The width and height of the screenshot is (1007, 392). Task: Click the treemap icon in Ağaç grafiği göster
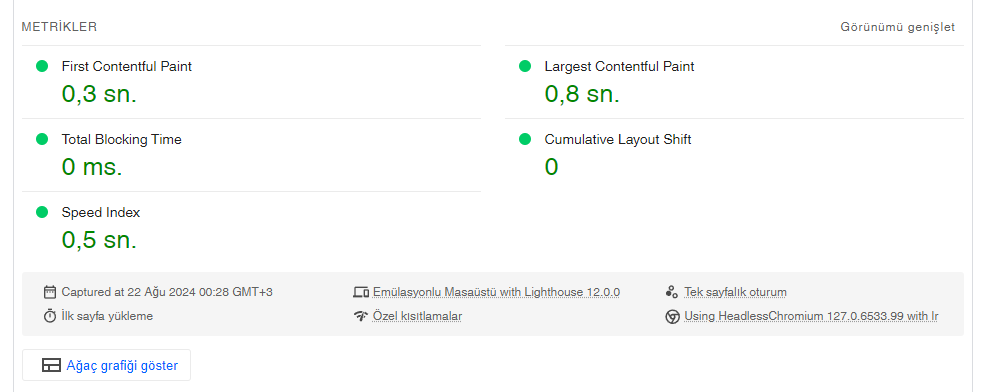[51, 366]
